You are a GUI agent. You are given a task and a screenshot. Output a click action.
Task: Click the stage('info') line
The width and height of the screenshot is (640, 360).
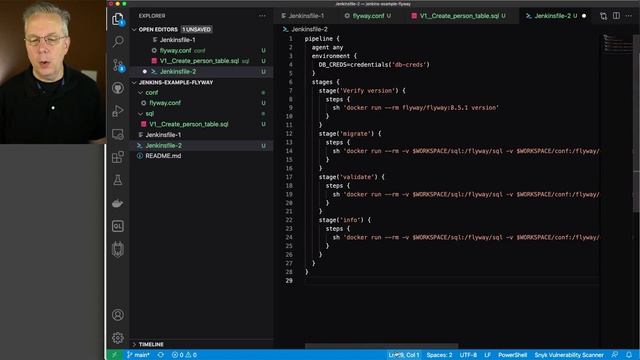[344, 220]
